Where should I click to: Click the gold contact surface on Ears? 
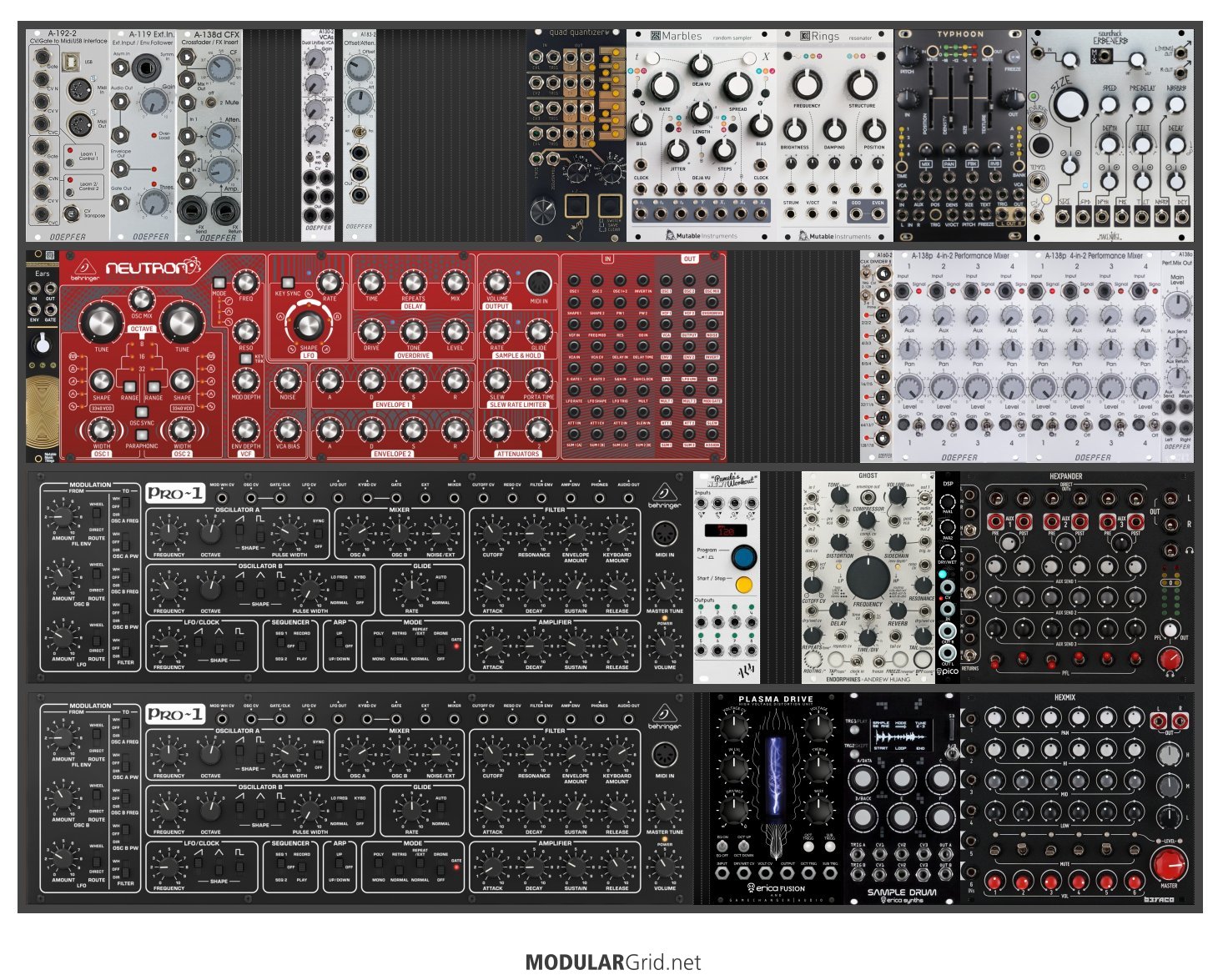pos(43,413)
